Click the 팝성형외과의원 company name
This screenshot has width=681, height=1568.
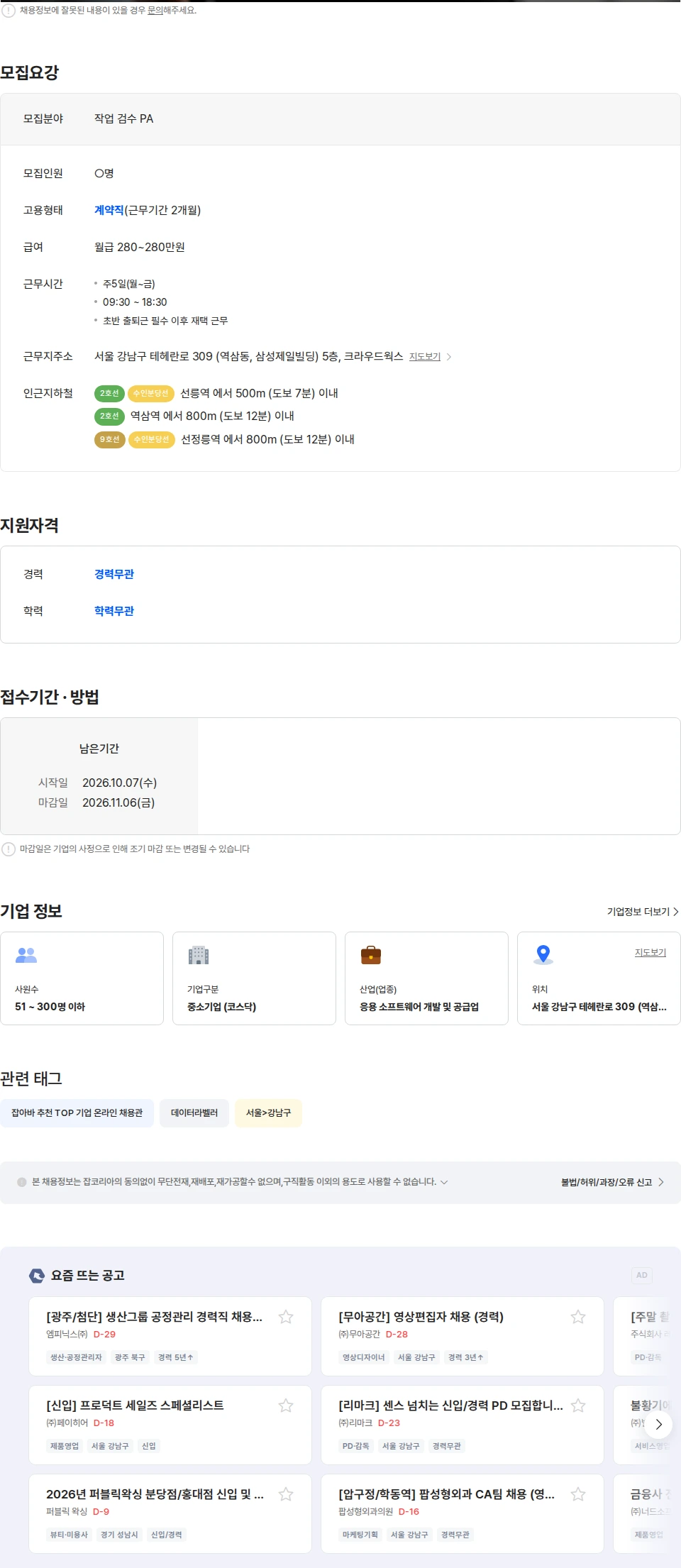click(365, 1512)
